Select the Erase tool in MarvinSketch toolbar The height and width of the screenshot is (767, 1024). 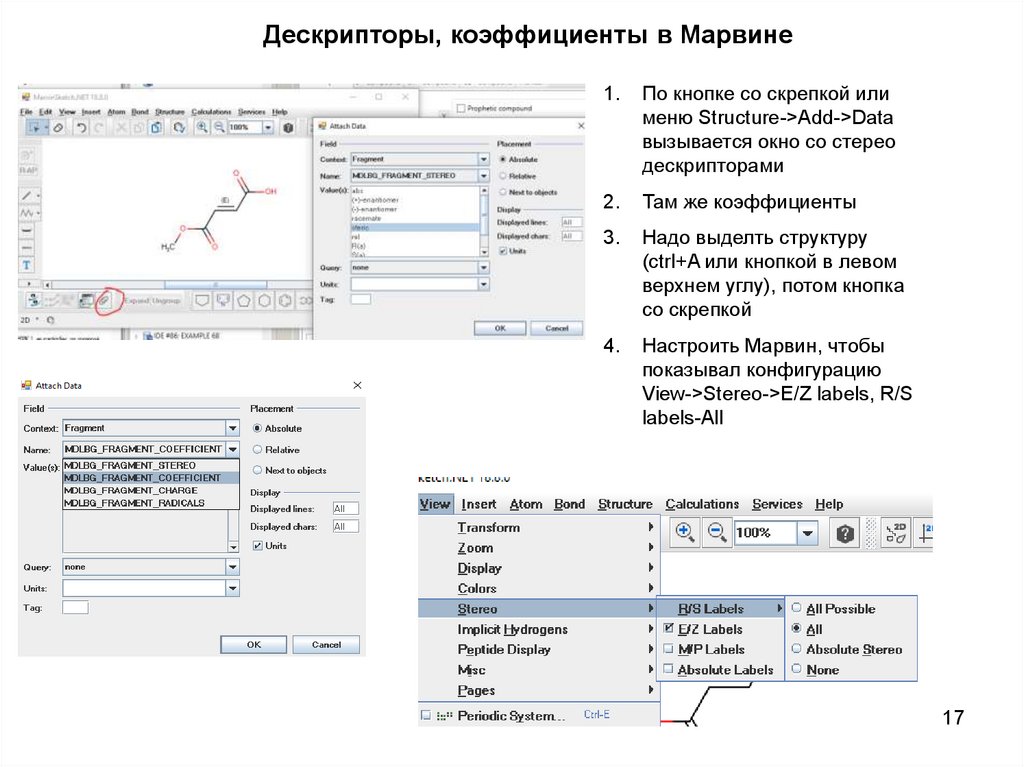(x=58, y=127)
